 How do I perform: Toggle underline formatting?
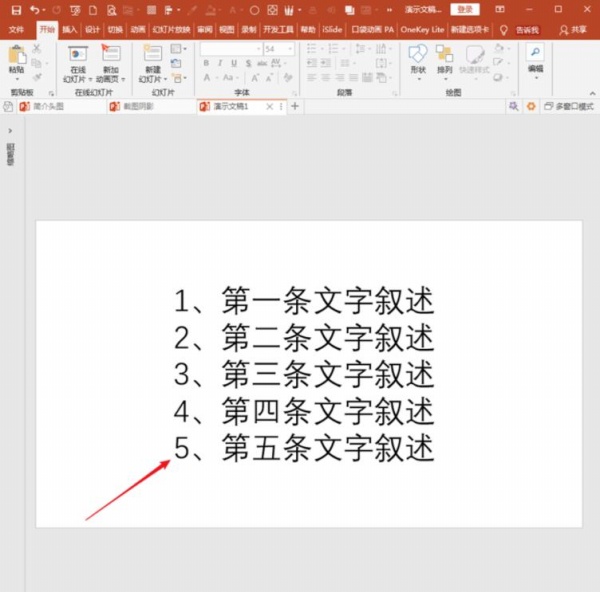click(x=234, y=63)
